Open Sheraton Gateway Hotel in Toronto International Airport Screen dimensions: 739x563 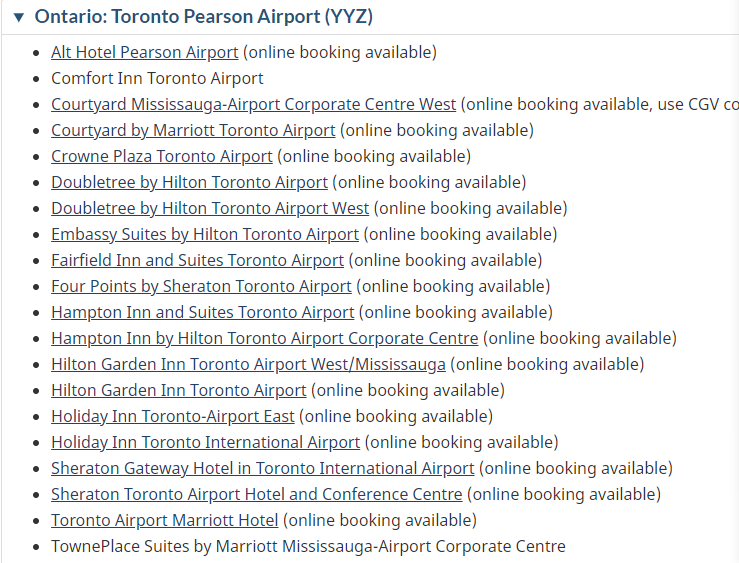click(263, 468)
